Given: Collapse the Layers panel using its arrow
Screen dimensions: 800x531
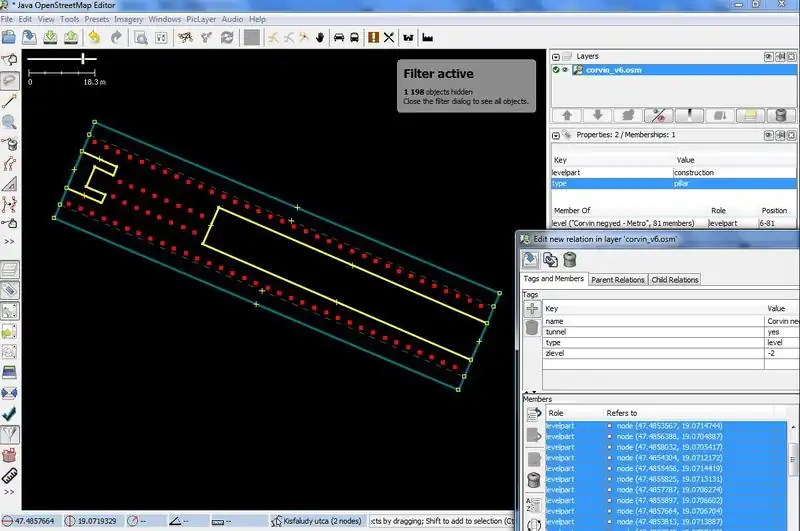Looking at the screenshot, I should tap(555, 56).
